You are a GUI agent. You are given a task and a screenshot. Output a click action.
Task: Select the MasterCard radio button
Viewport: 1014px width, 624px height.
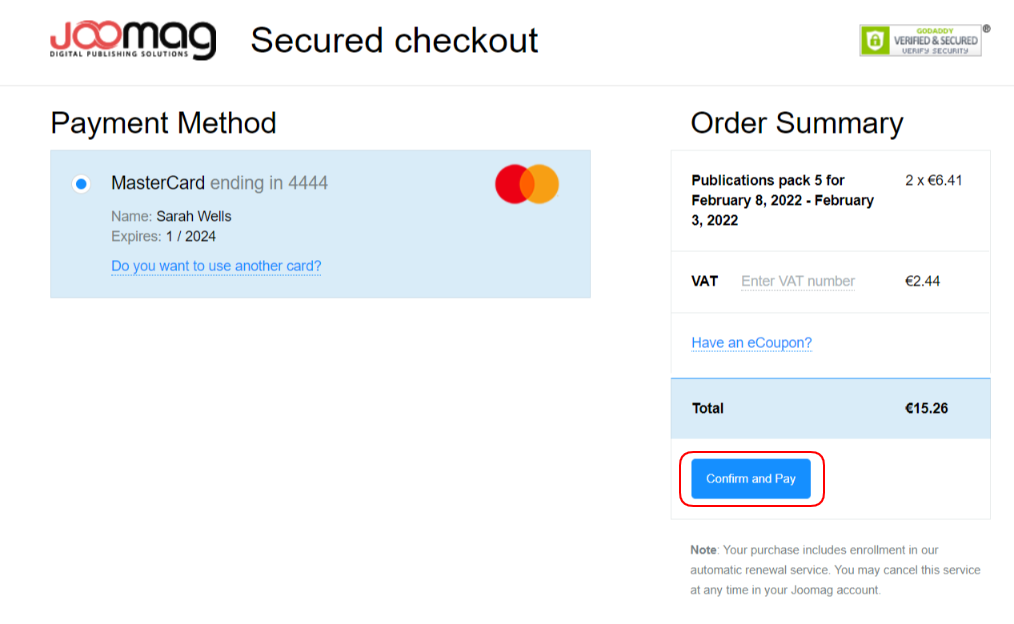pos(81,184)
